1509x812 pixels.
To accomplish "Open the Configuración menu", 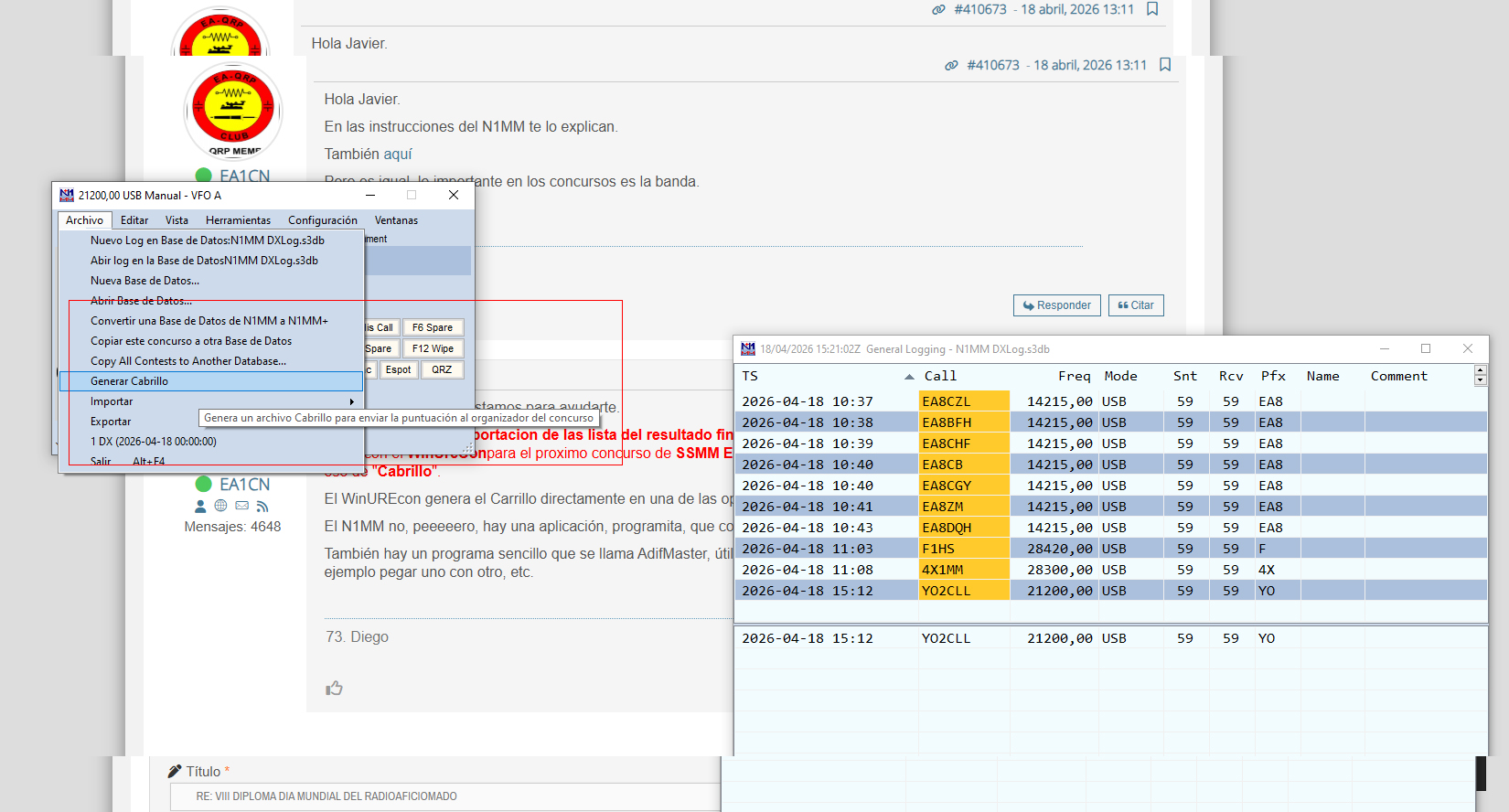I will click(322, 220).
